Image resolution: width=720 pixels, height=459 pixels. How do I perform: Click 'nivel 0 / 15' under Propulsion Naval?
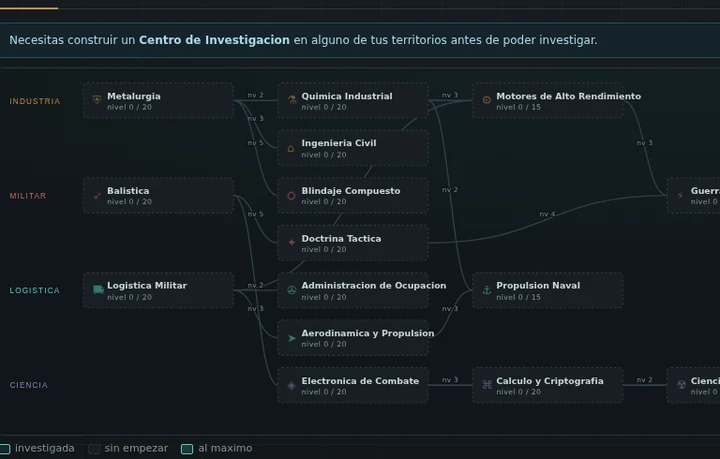point(518,297)
